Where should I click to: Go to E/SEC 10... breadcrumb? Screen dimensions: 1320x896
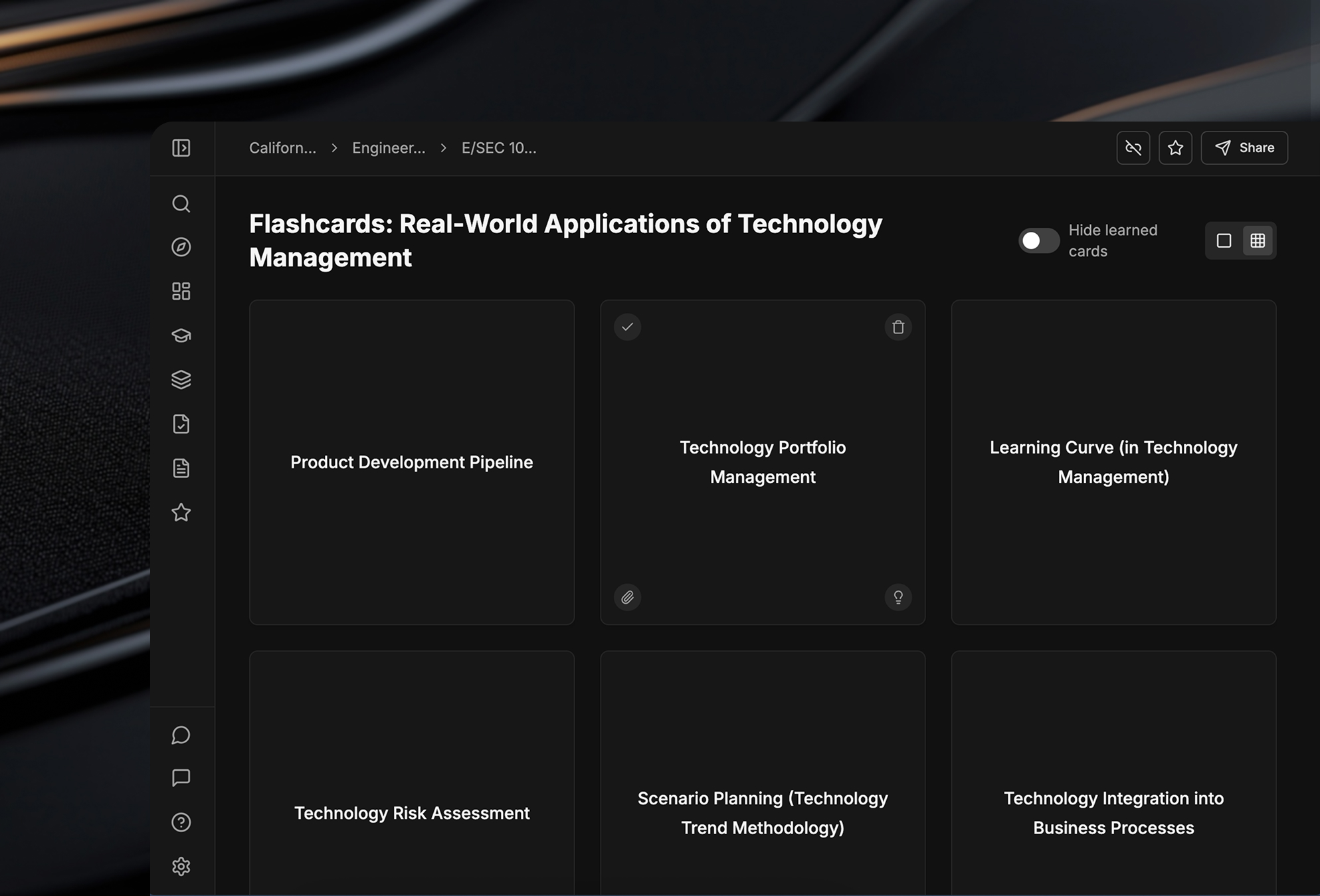click(x=499, y=147)
